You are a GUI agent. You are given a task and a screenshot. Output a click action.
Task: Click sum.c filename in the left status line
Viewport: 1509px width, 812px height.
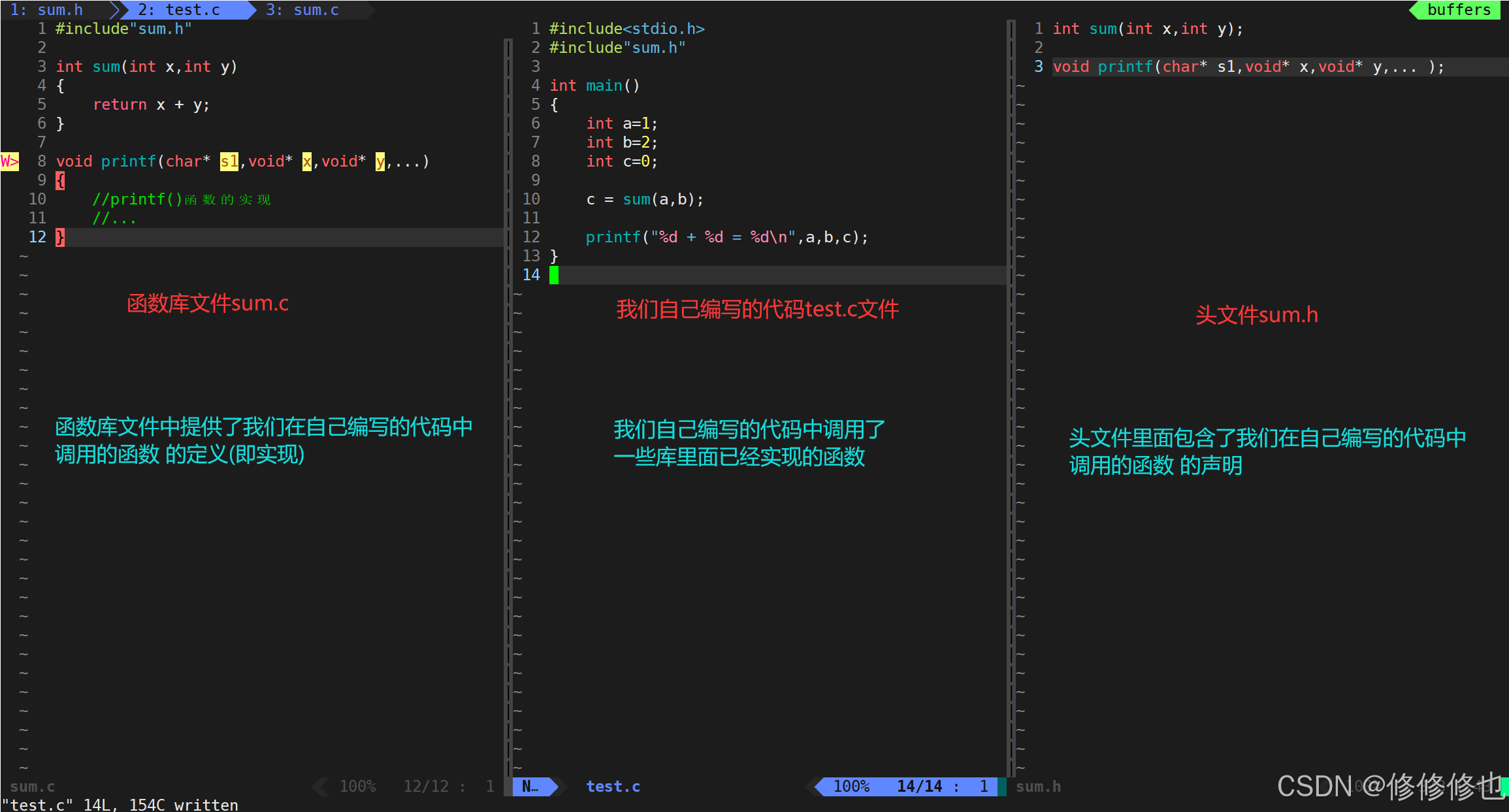[33, 787]
